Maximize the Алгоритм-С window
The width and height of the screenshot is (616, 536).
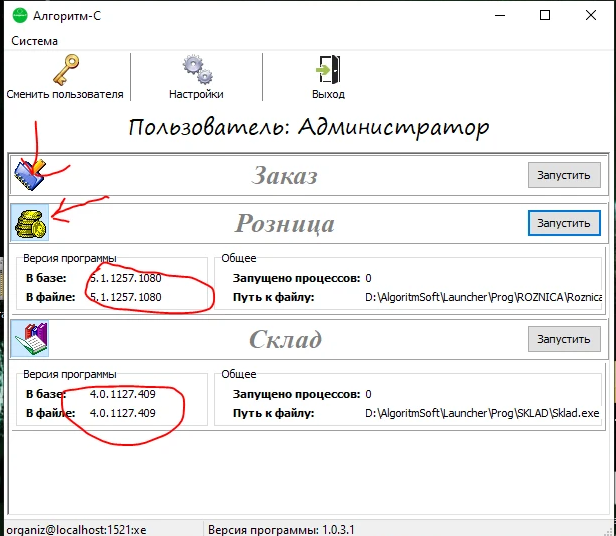tap(545, 15)
